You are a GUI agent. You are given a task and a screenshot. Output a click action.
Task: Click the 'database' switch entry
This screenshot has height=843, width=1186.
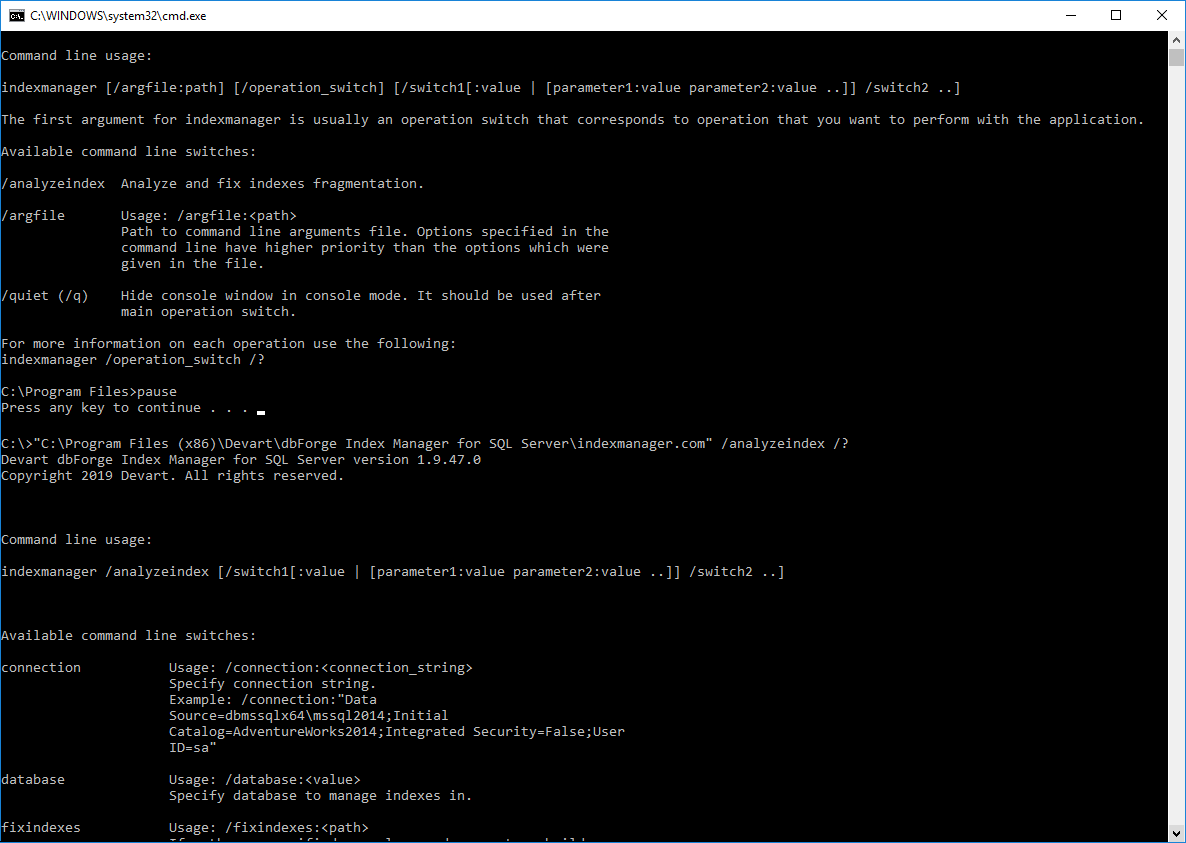[x=31, y=779]
